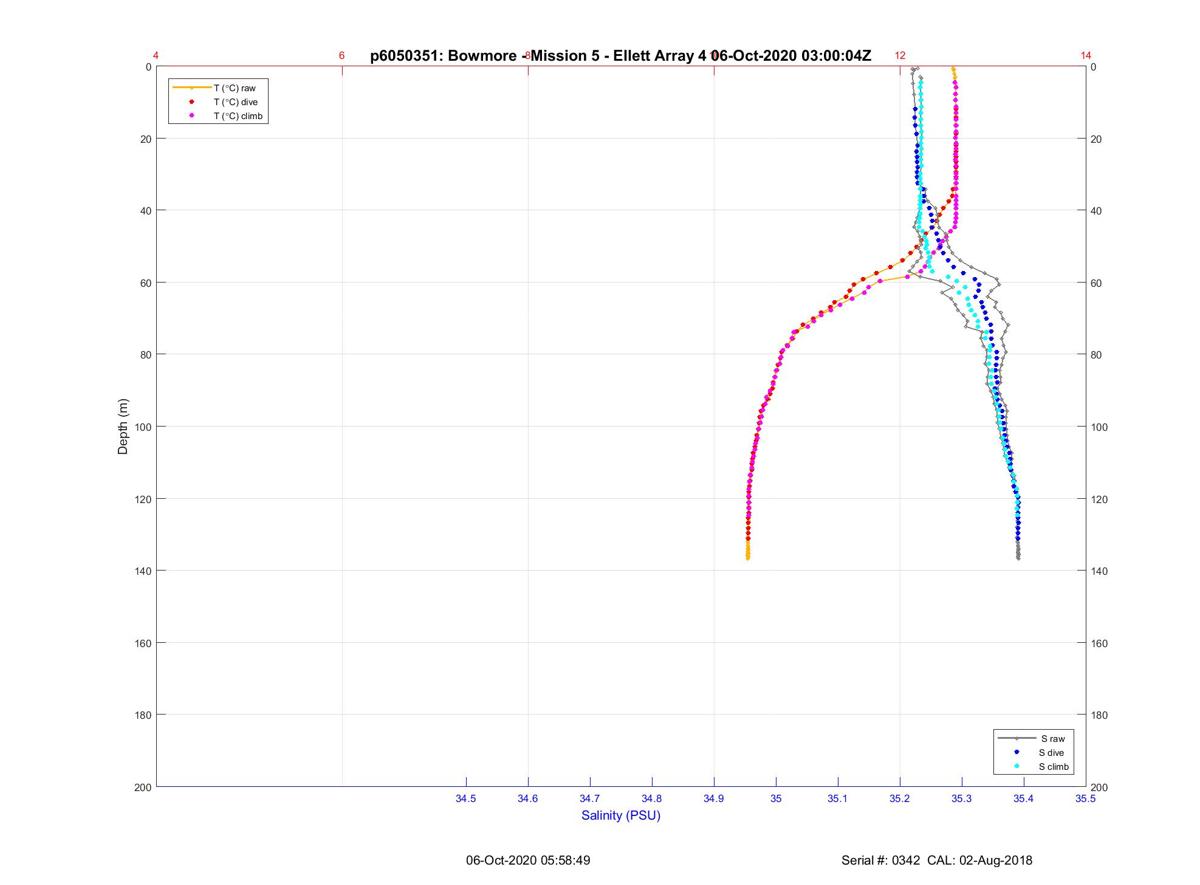Click the magenta dot marker for T climb
Screen dimensions: 1200x885
[x=191, y=116]
